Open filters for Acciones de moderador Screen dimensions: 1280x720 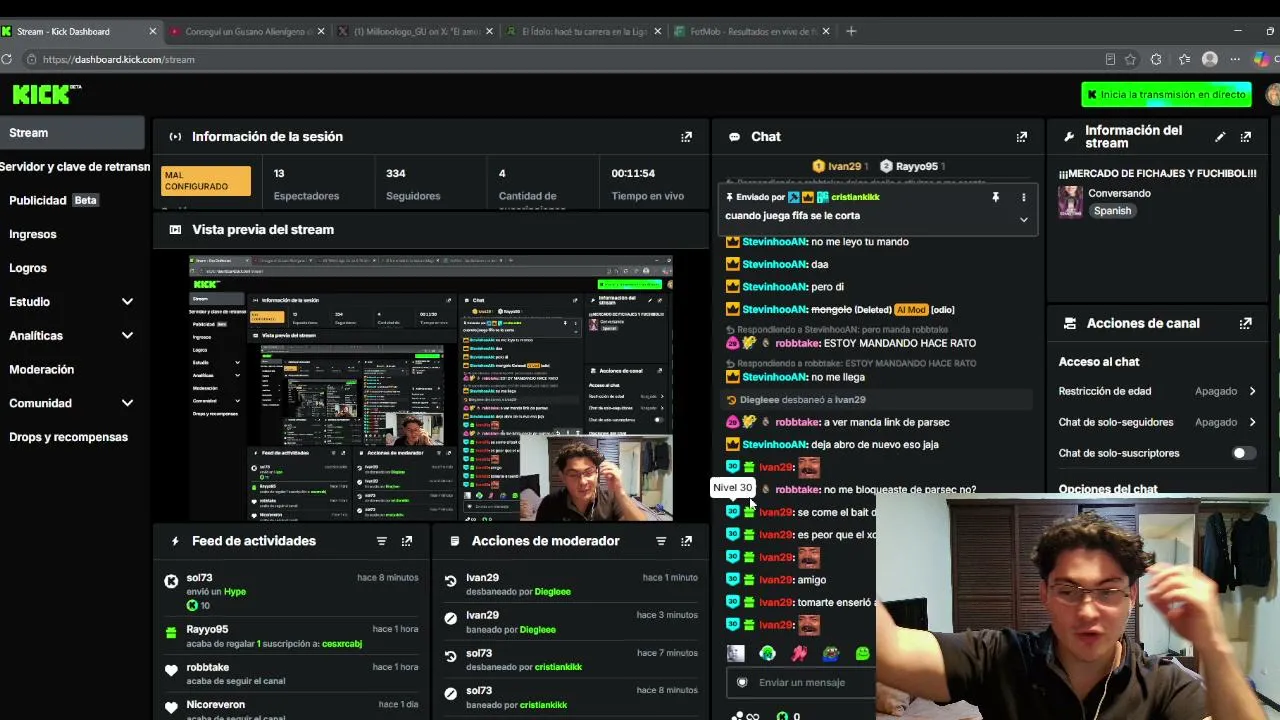pyautogui.click(x=660, y=541)
